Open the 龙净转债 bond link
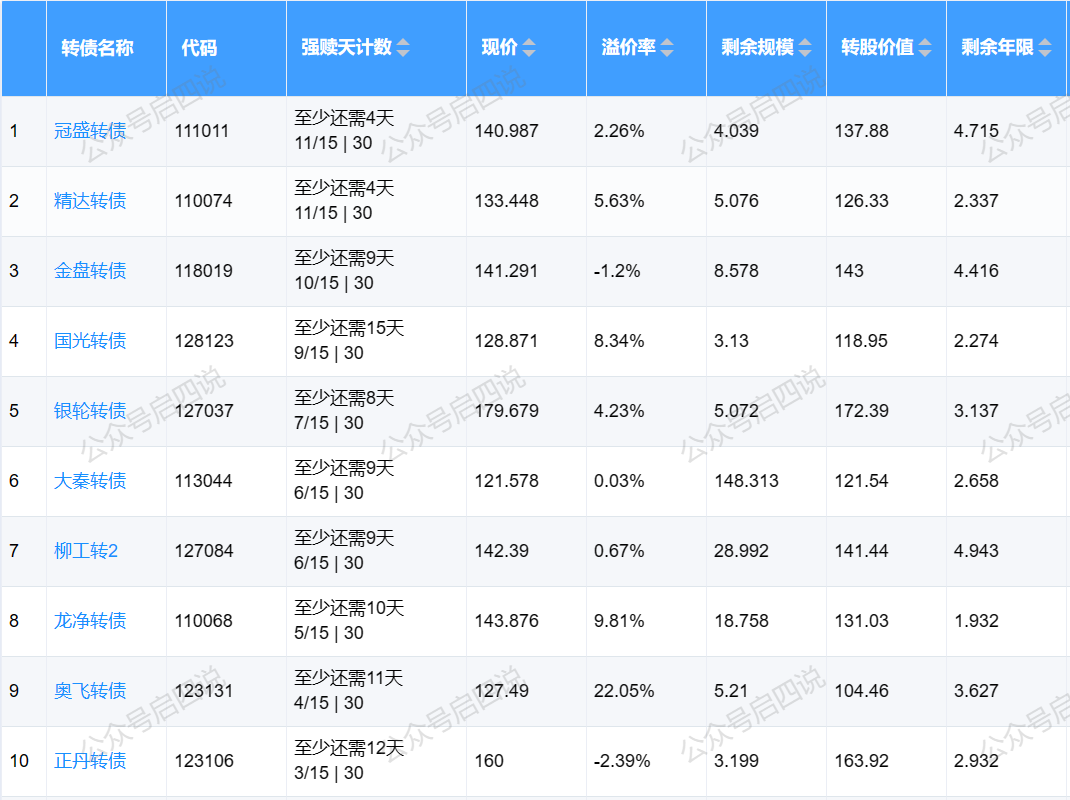 90,621
